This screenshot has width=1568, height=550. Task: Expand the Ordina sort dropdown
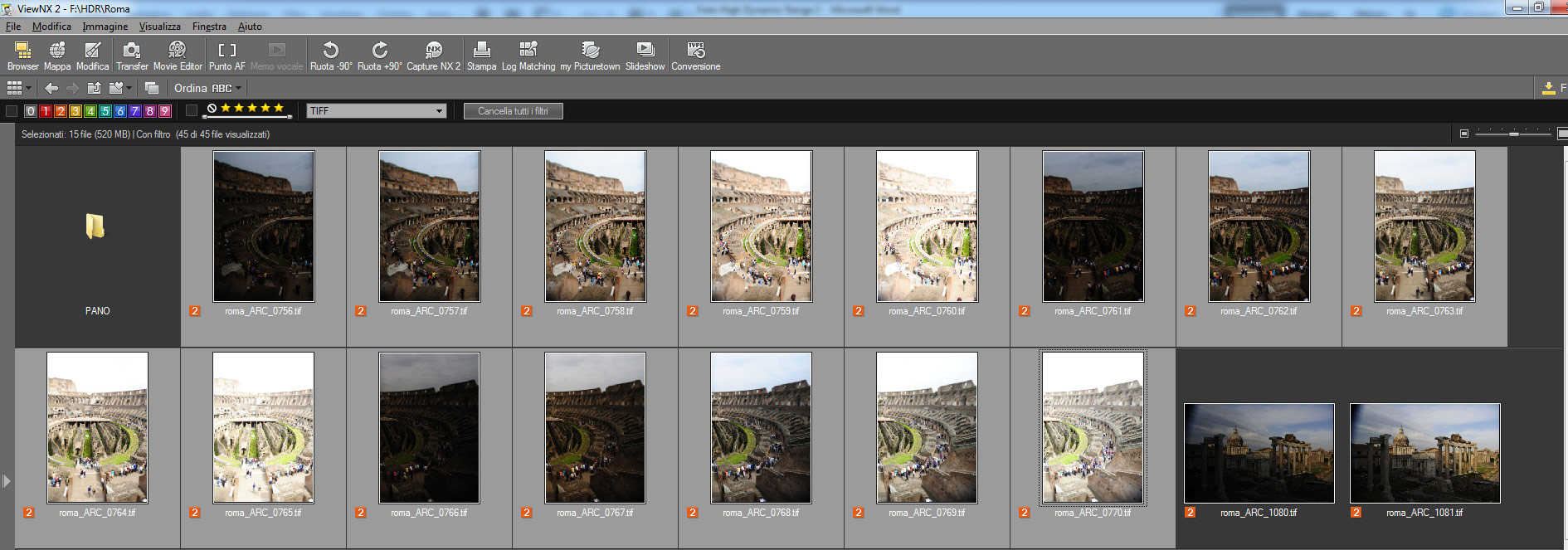coord(207,88)
